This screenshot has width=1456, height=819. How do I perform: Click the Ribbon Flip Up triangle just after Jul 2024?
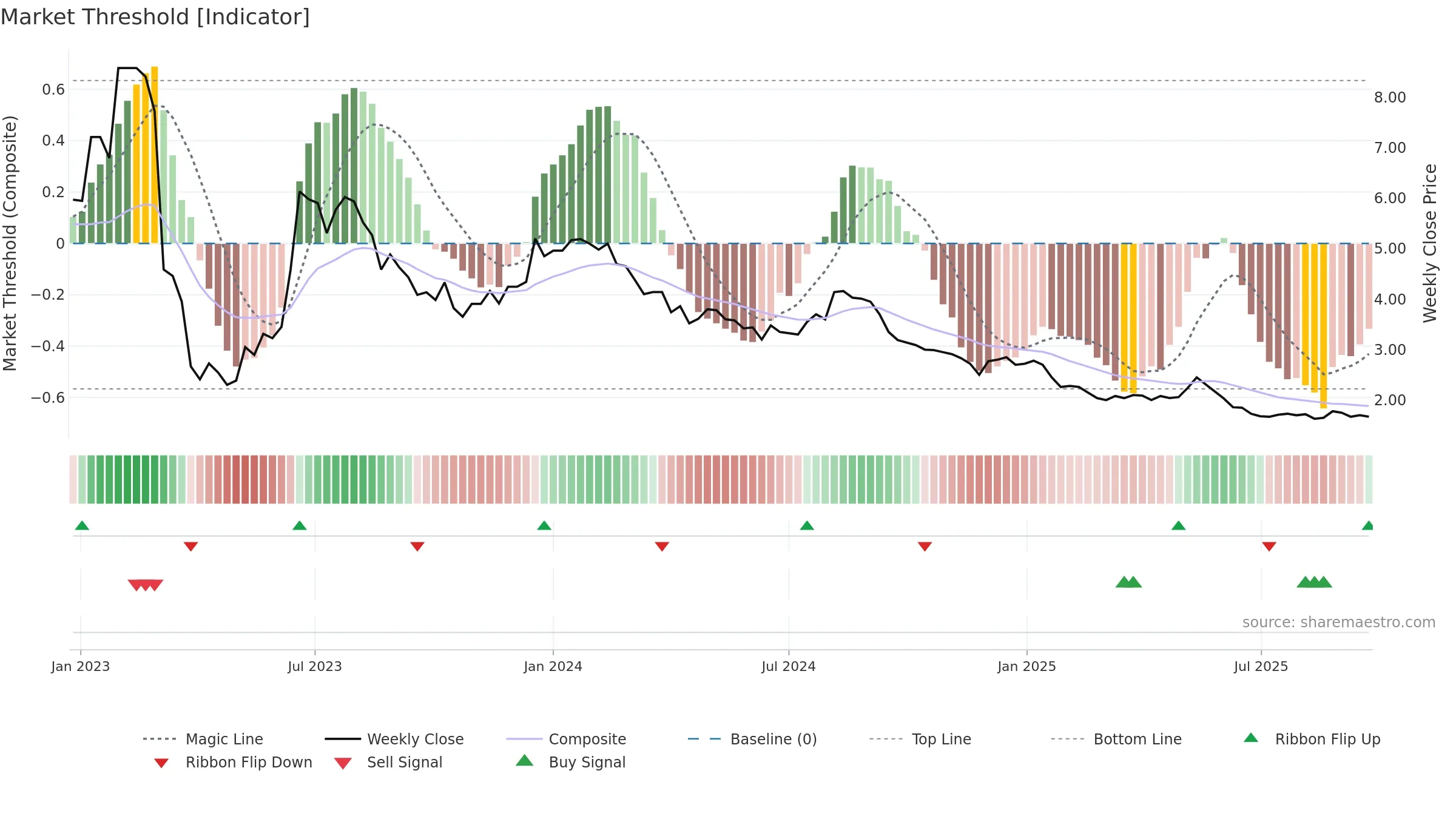[x=807, y=525]
